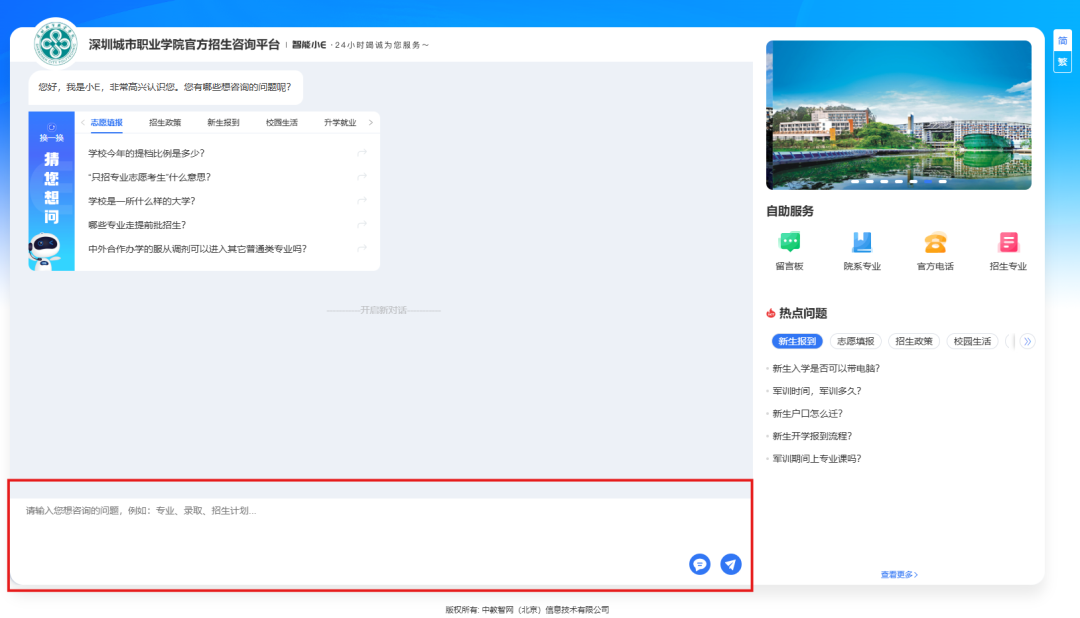Image resolution: width=1080 pixels, height=618 pixels.
Task: Click the 换一换 refresh icon
Action: (x=52, y=131)
